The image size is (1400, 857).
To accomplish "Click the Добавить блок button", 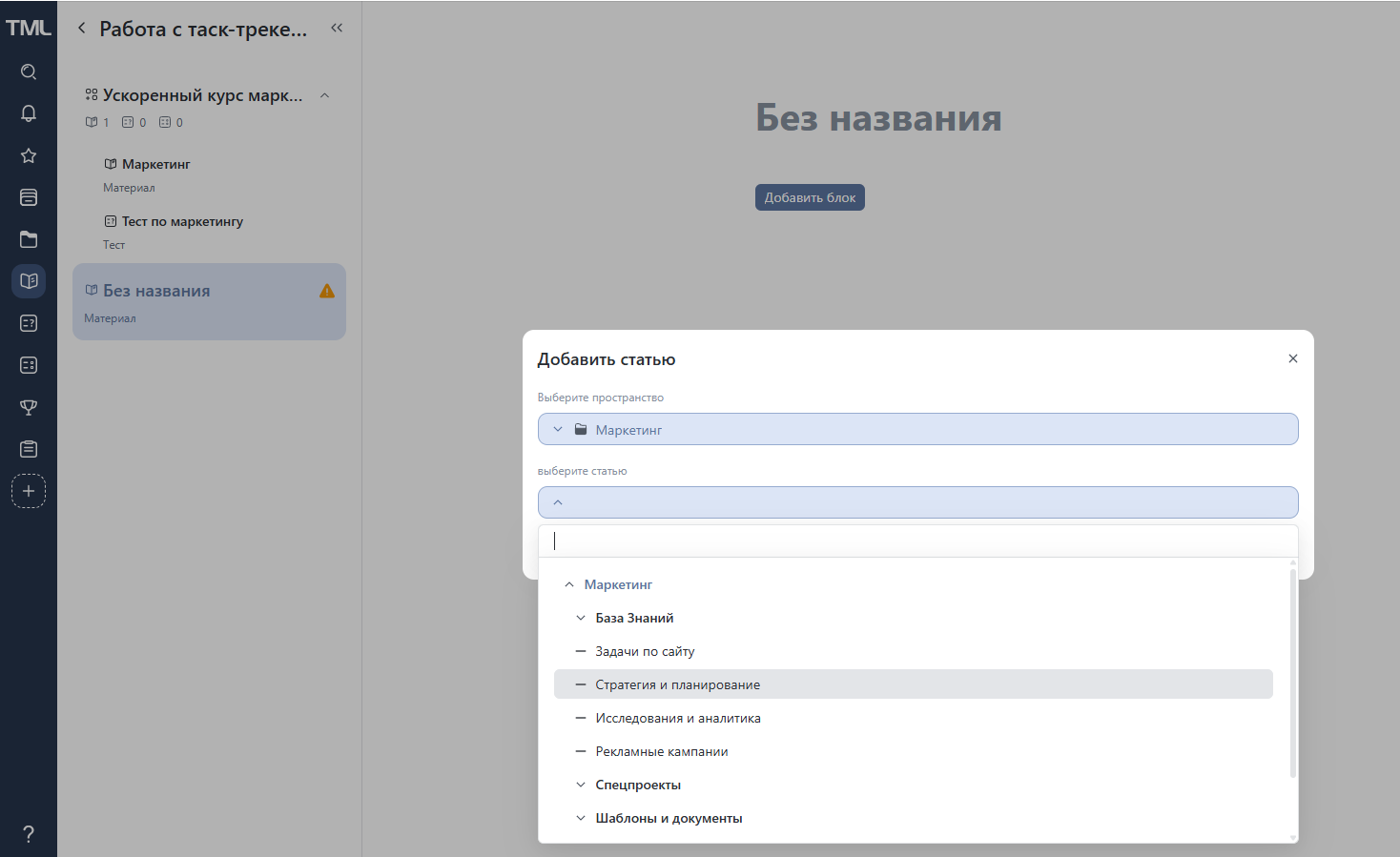I will (810, 197).
